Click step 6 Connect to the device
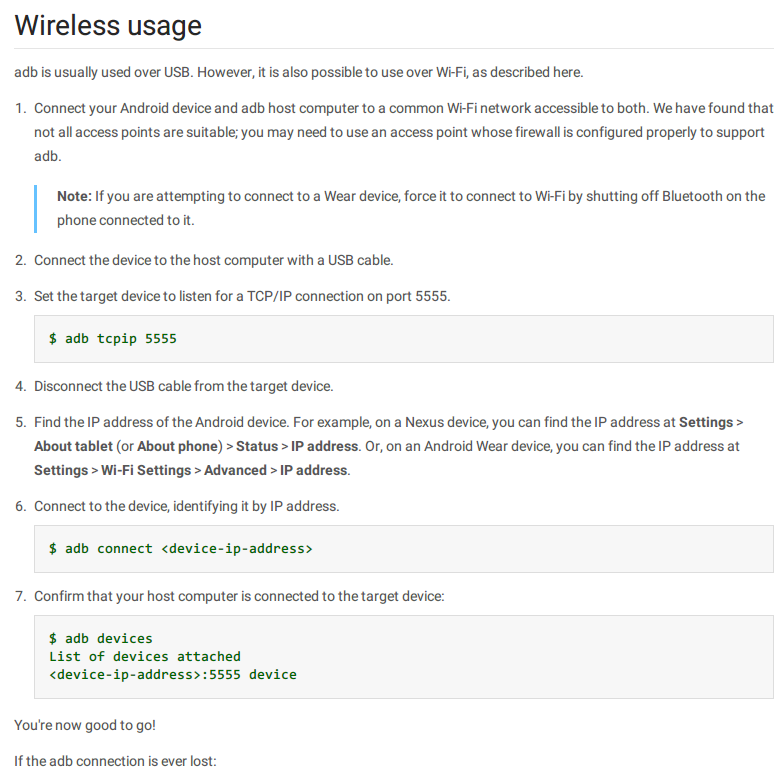 186,506
